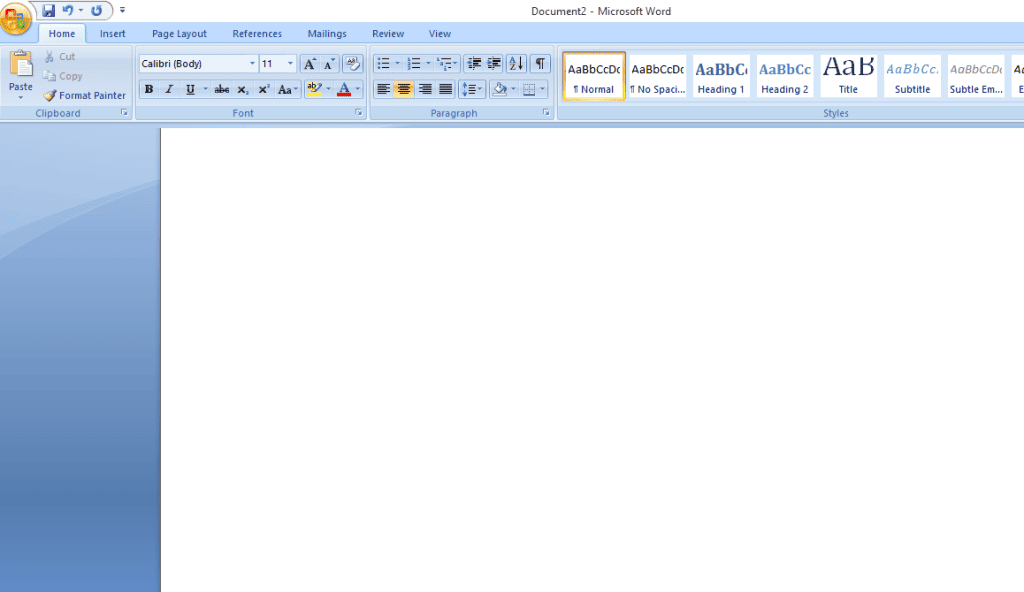Image resolution: width=1024 pixels, height=592 pixels.
Task: Align text to the left
Action: 383,90
